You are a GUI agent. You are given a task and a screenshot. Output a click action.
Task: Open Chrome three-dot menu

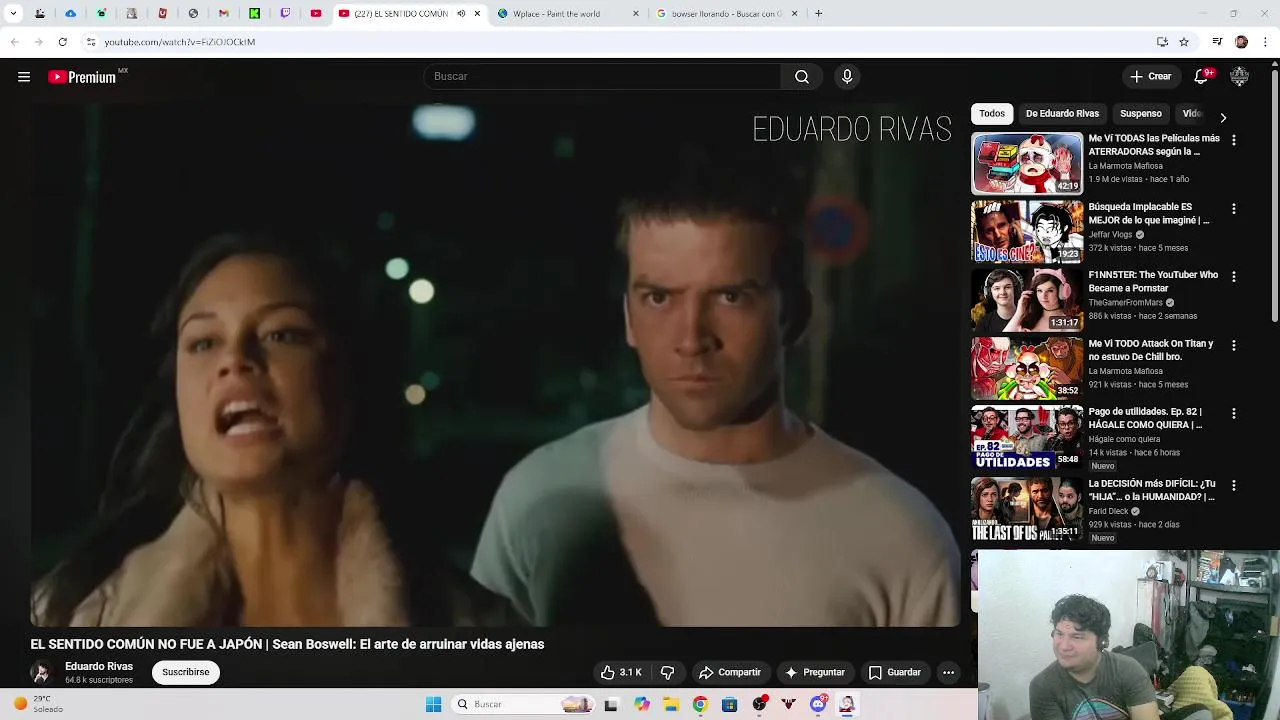pyautogui.click(x=1266, y=42)
